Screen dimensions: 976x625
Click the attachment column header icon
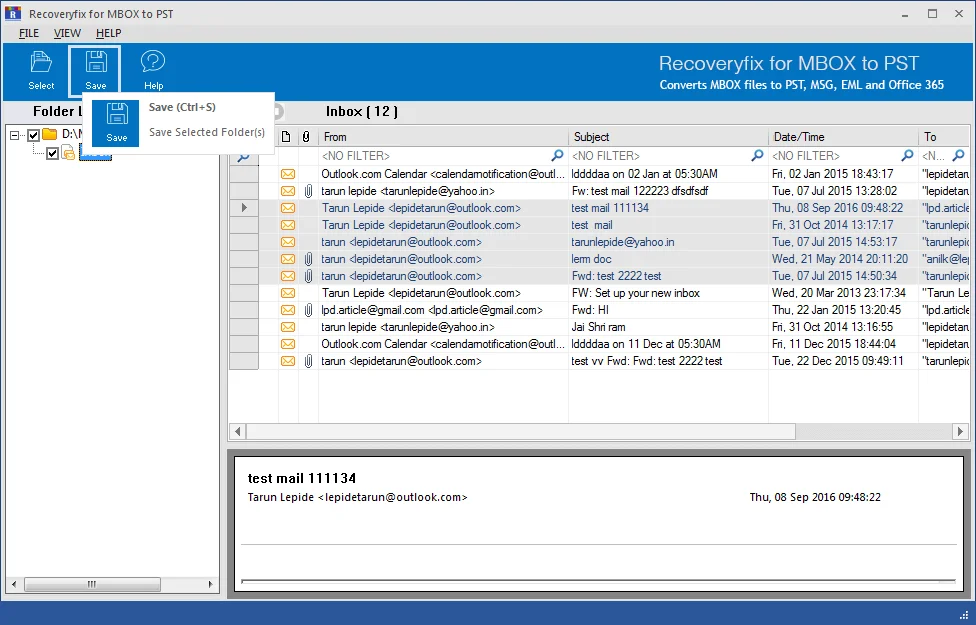[306, 137]
